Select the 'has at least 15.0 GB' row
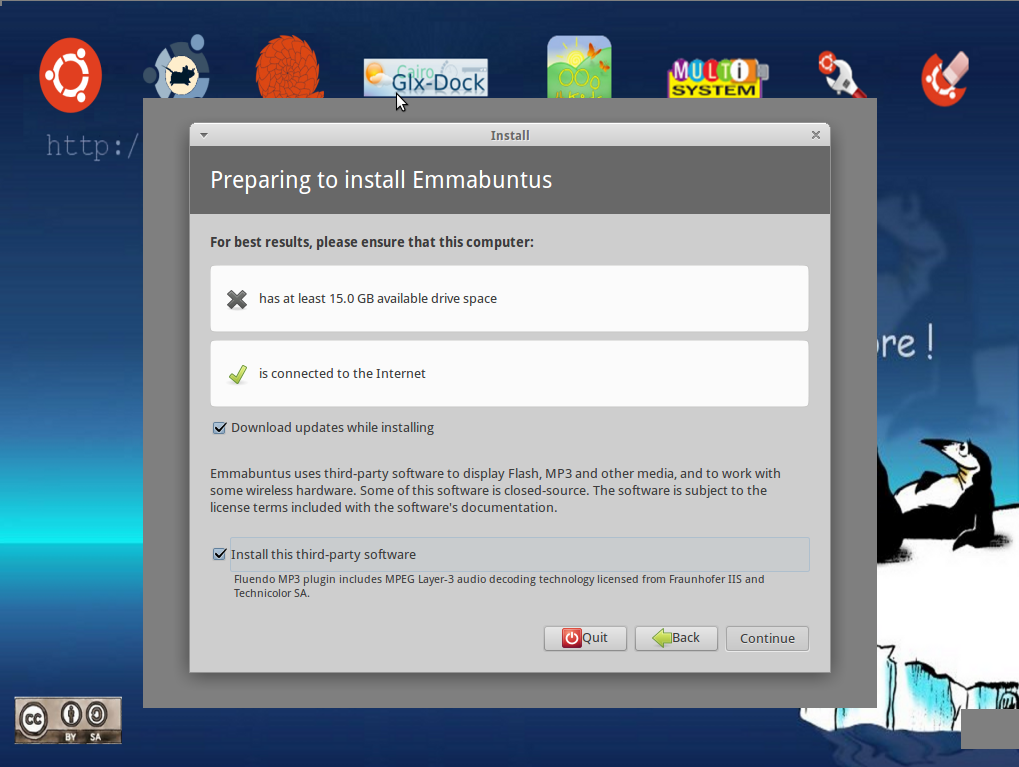 coord(510,298)
